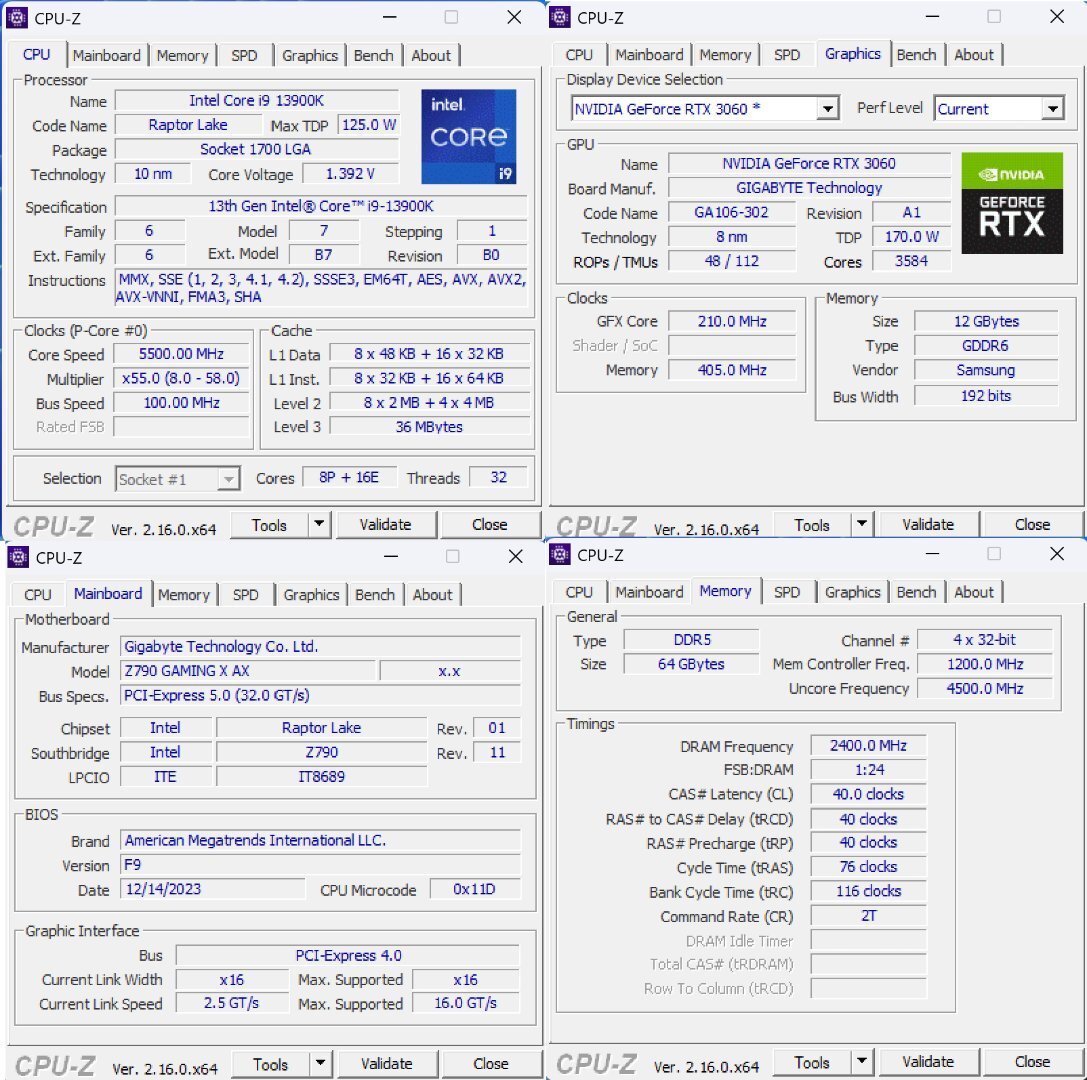1087x1080 pixels.
Task: Open the Bench tab in the CPU tab window
Action: pos(374,55)
